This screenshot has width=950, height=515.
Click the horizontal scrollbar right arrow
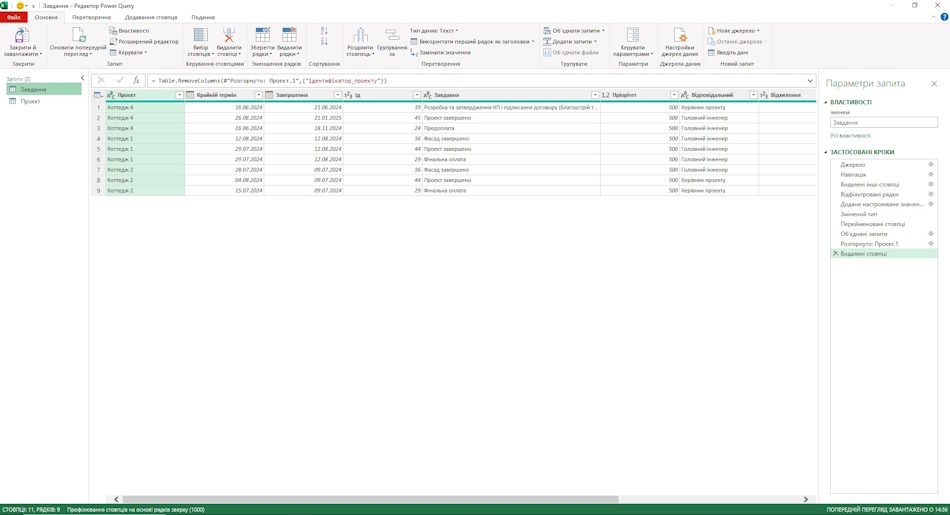806,499
